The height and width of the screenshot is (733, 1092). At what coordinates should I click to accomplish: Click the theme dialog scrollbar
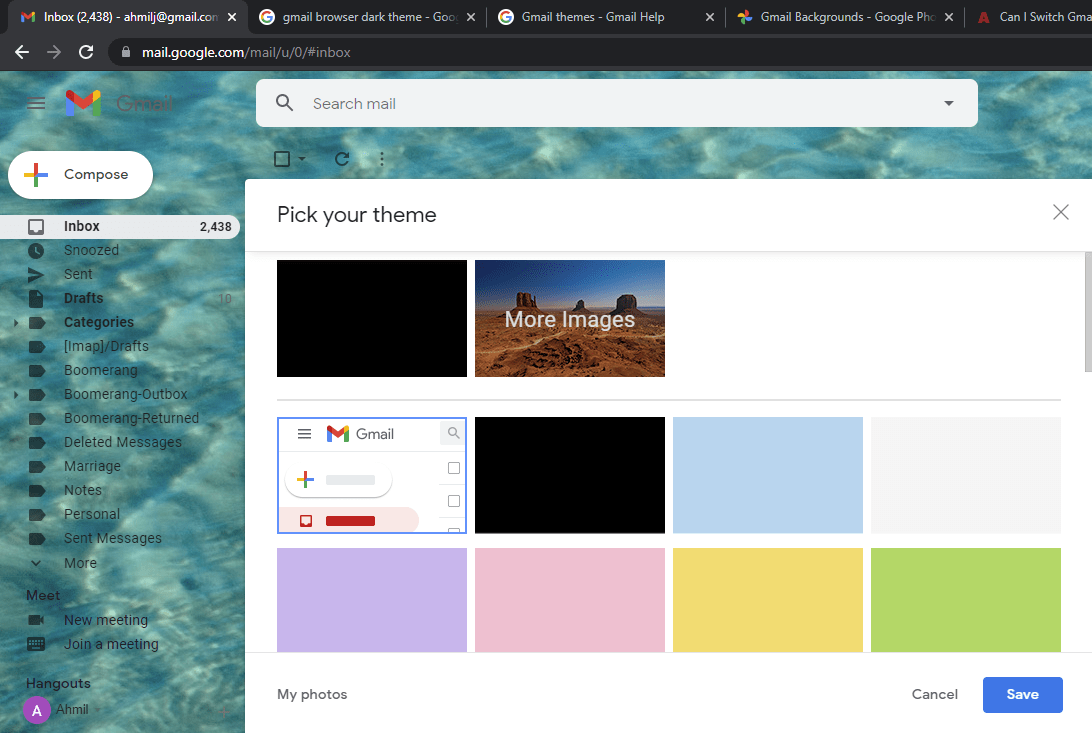[1088, 312]
